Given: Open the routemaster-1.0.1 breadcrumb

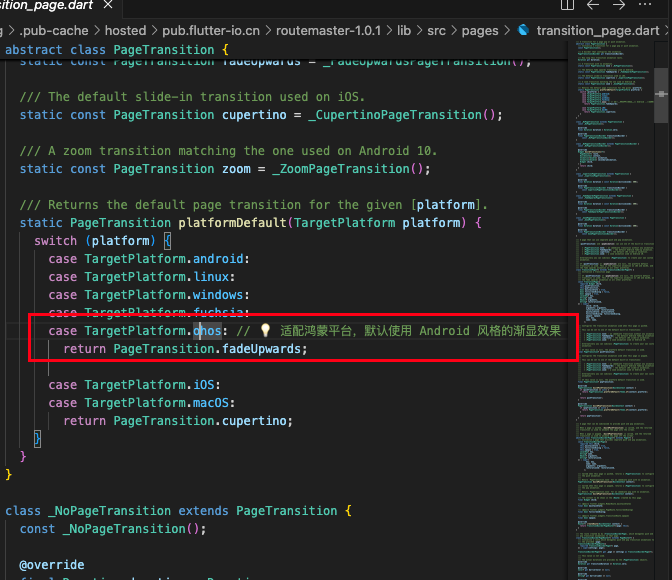Looking at the screenshot, I should 328,31.
